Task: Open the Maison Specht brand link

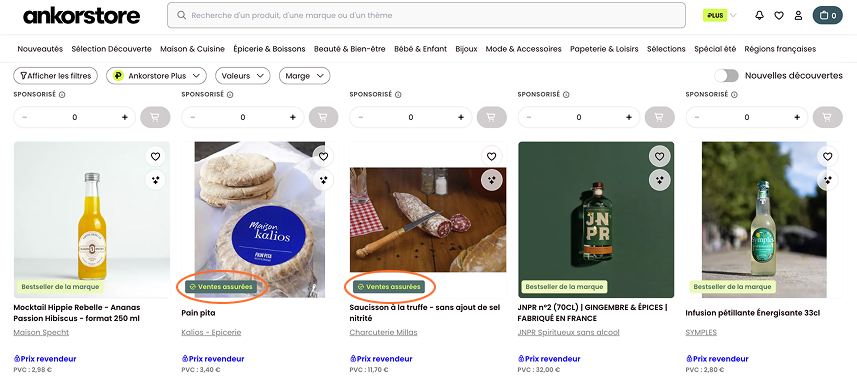Action: tap(41, 332)
